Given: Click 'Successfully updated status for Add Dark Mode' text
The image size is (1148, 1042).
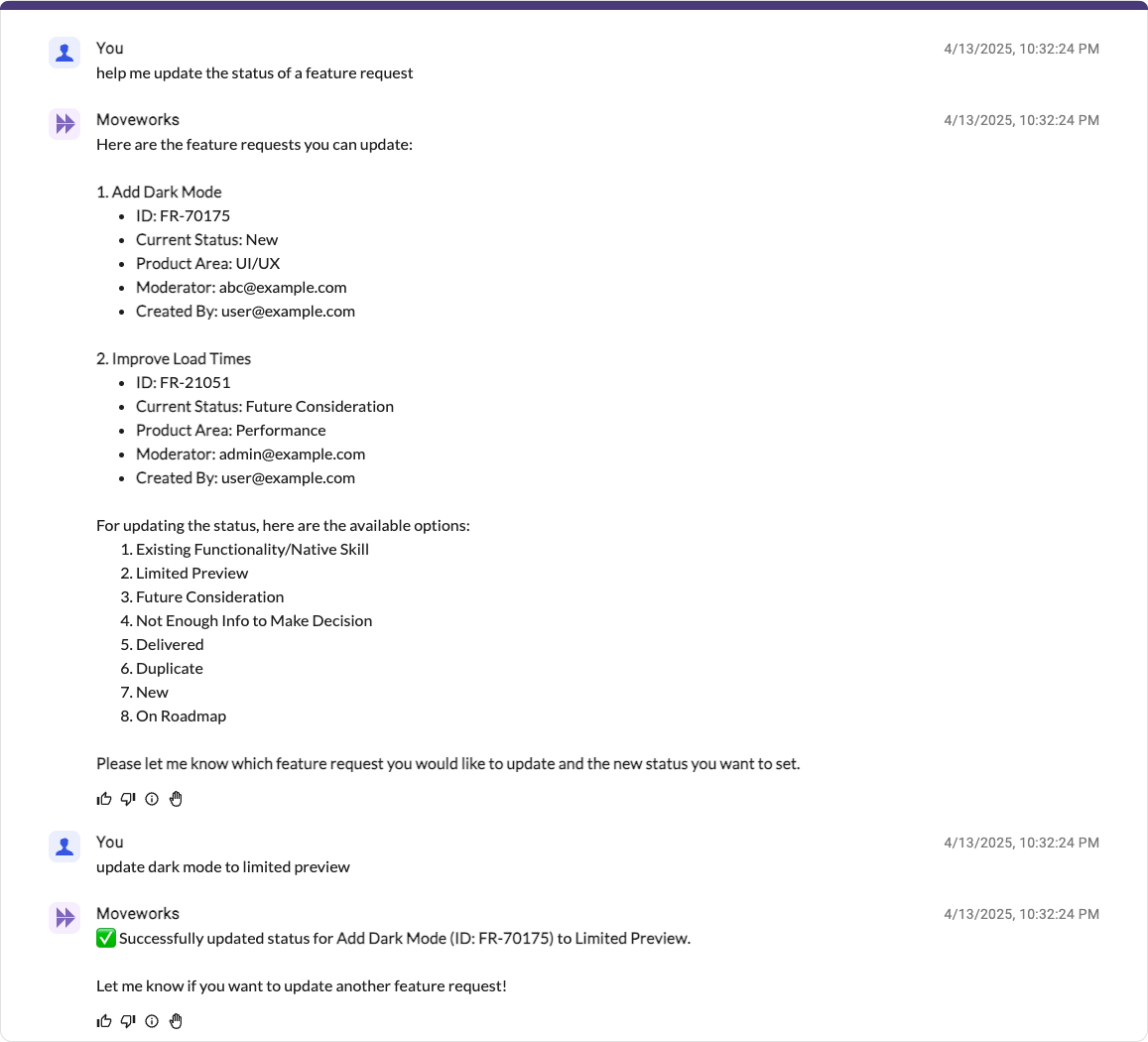Looking at the screenshot, I should [405, 938].
